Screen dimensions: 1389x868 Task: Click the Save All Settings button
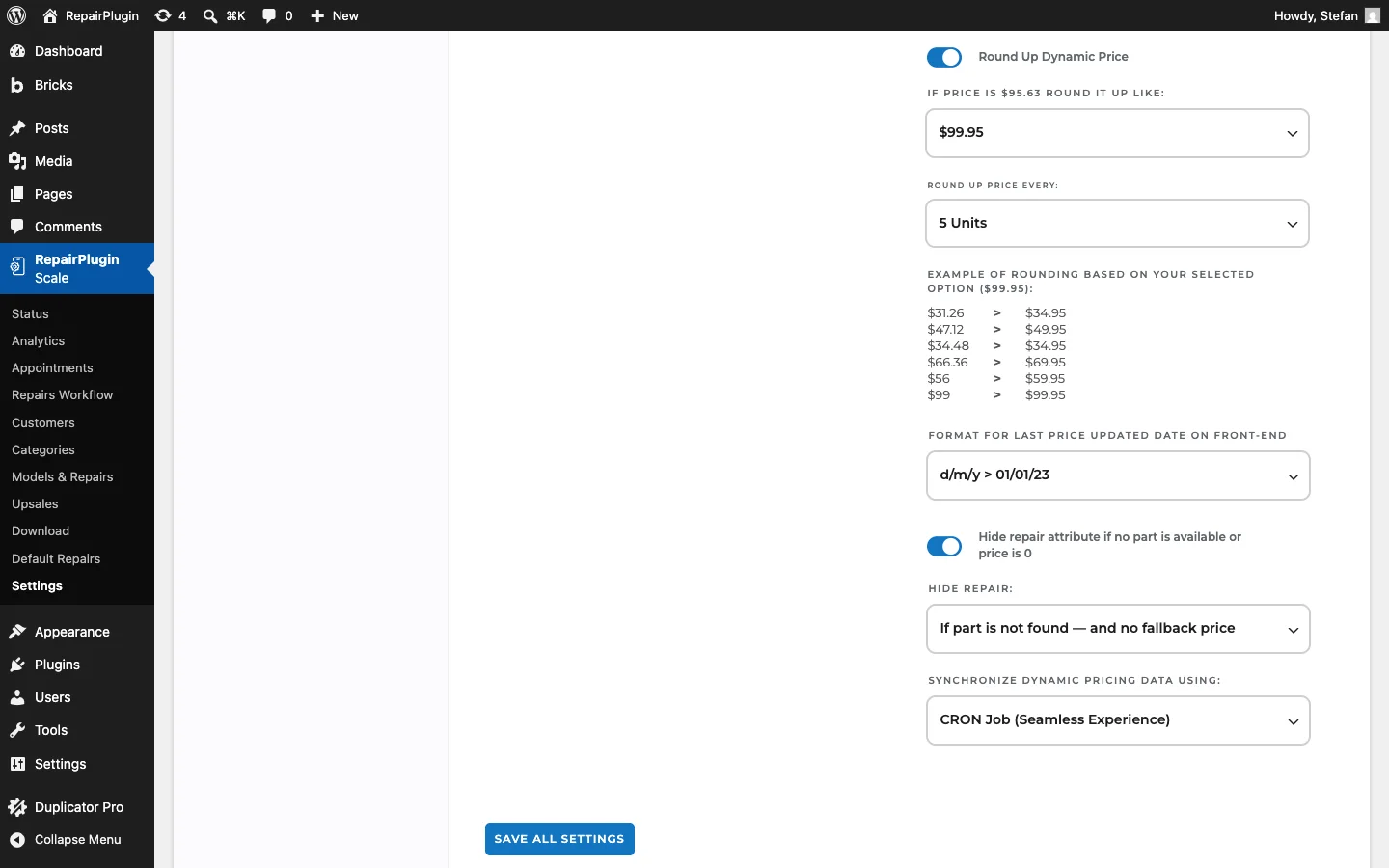[x=559, y=839]
